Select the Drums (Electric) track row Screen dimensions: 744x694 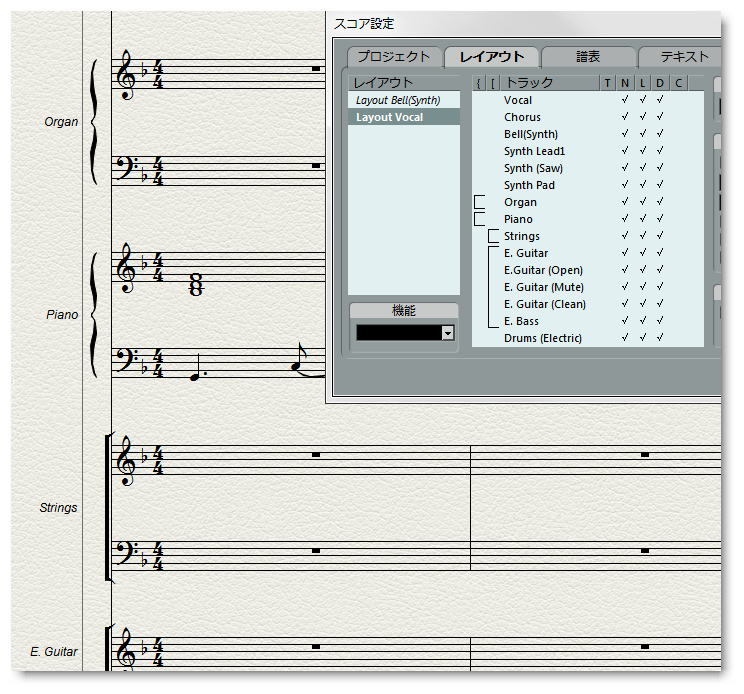pos(587,338)
